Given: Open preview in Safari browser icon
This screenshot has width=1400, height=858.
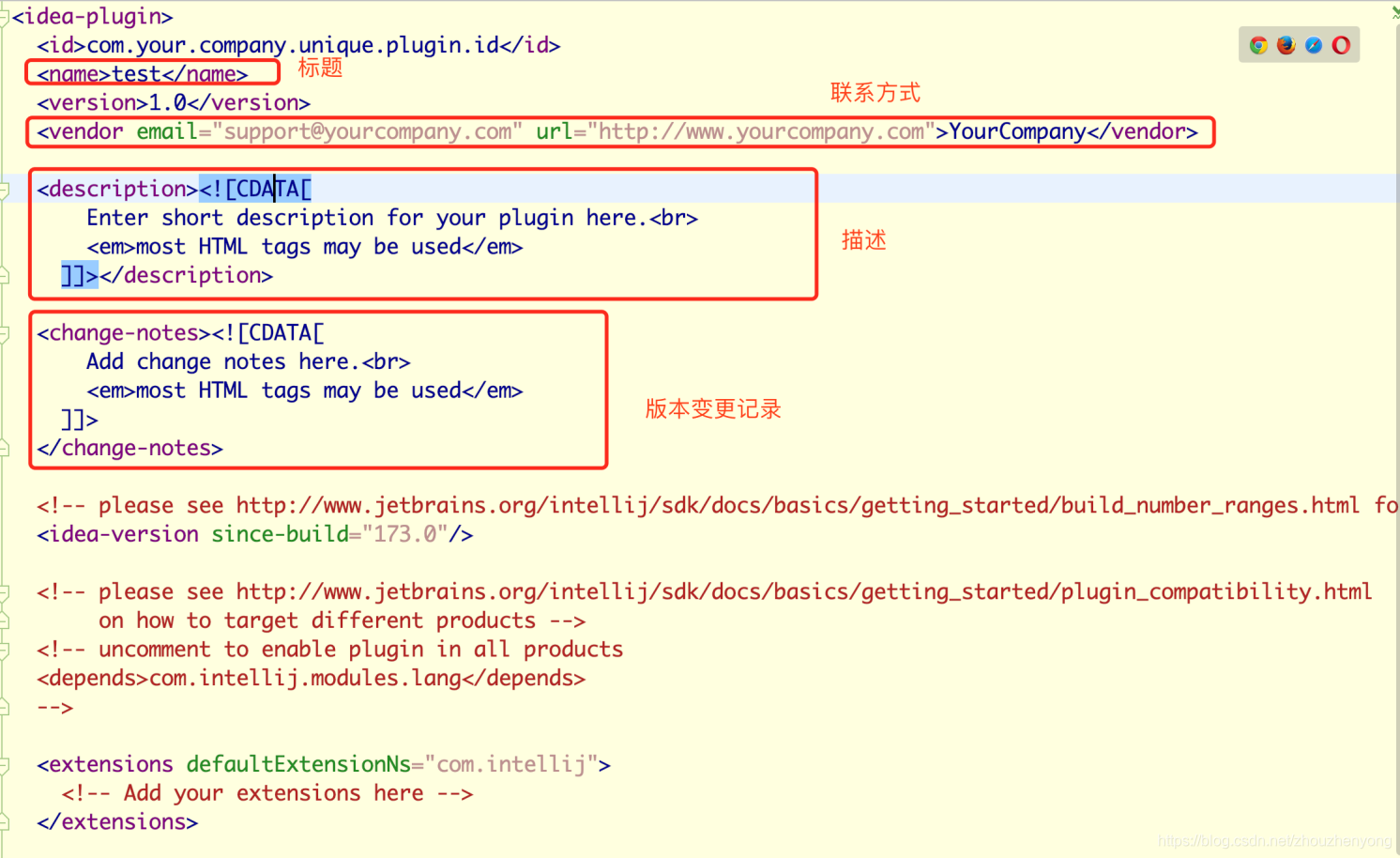Looking at the screenshot, I should (1314, 45).
